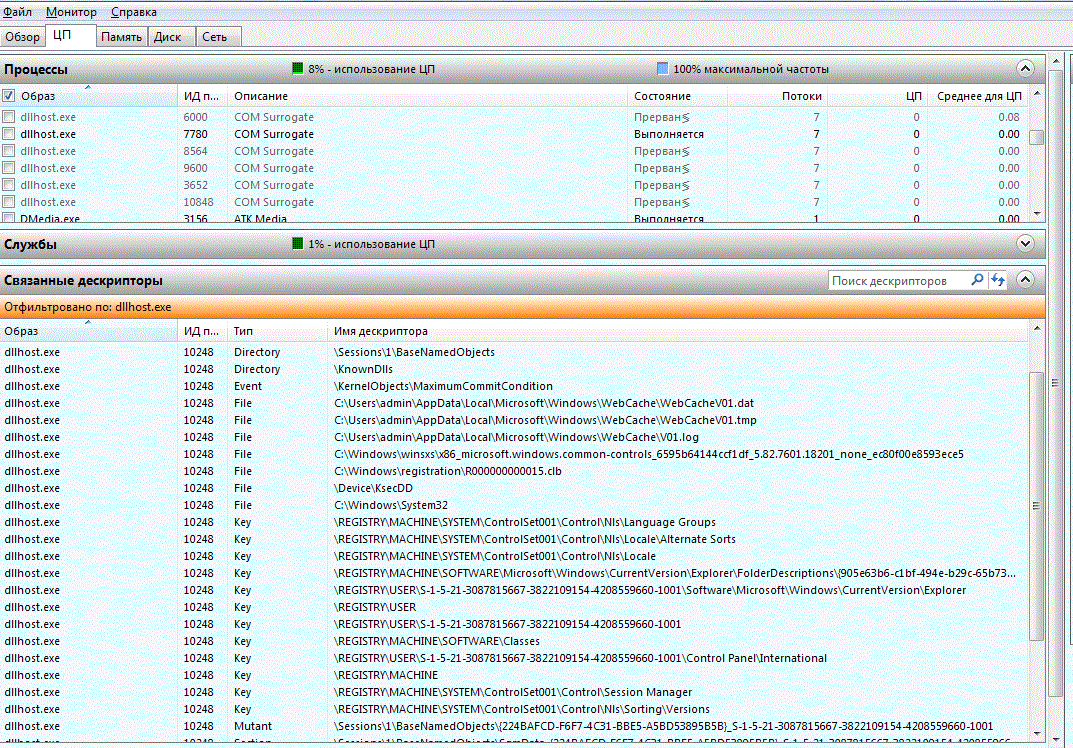
Task: Select checkbox for dllhost.exe process 10848
Action: (x=9, y=202)
